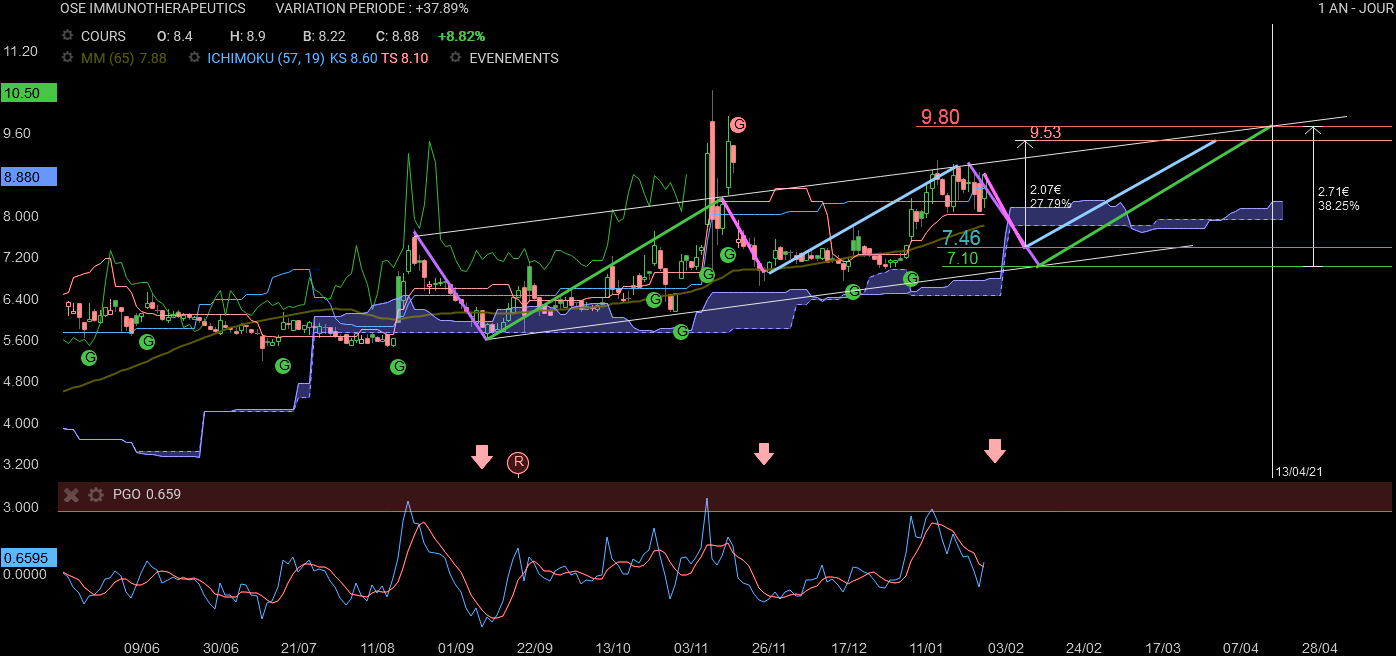Click the C: 8.88 close value
Screen dimensions: 1396x656
[x=396, y=36]
